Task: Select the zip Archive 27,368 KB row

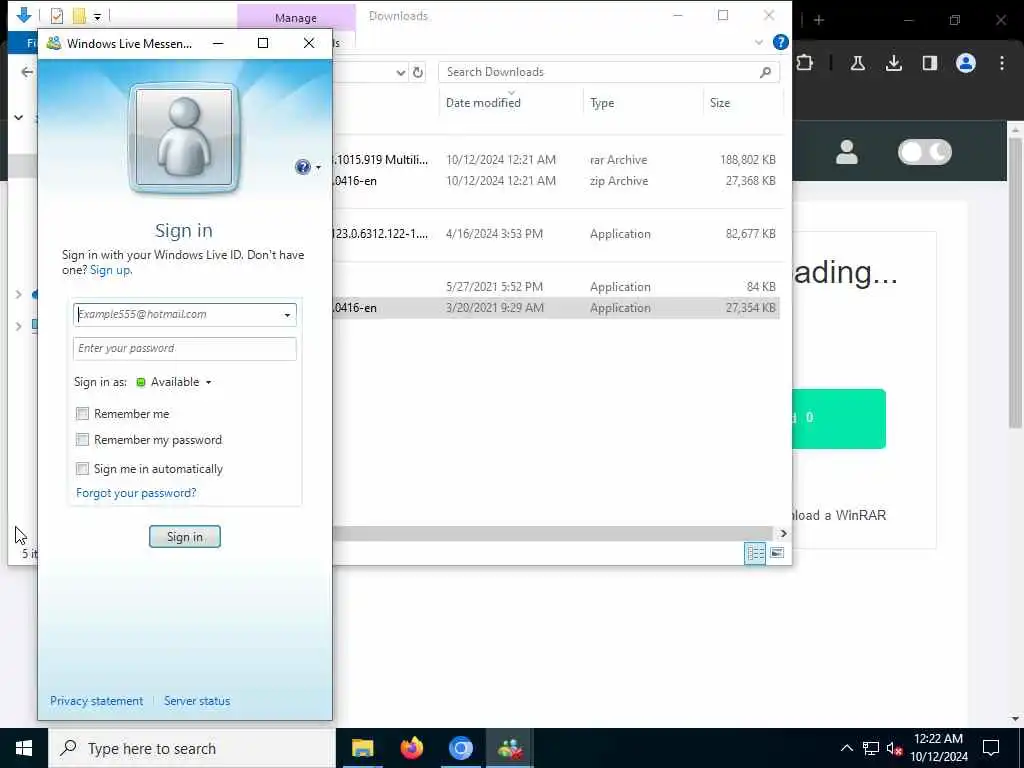Action: click(x=556, y=181)
